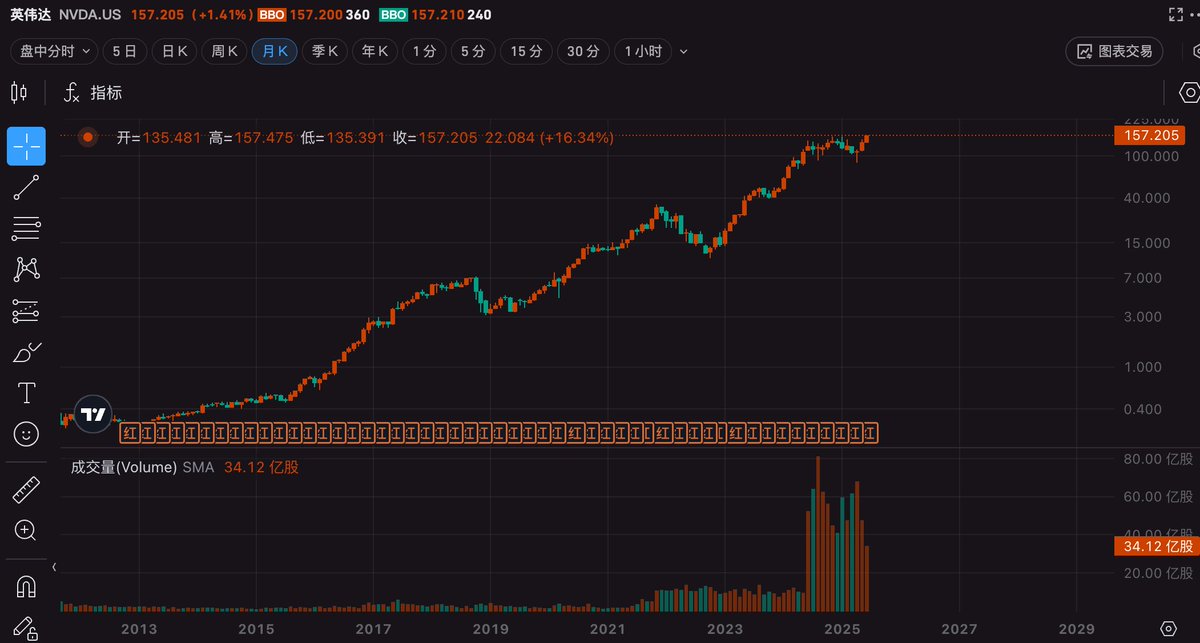Click the fx indicators icon
This screenshot has height=643, width=1200.
71,93
